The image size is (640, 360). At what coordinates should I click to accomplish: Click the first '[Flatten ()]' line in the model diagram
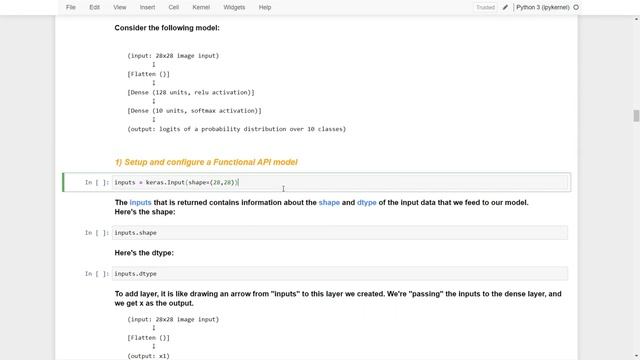[x=149, y=74]
